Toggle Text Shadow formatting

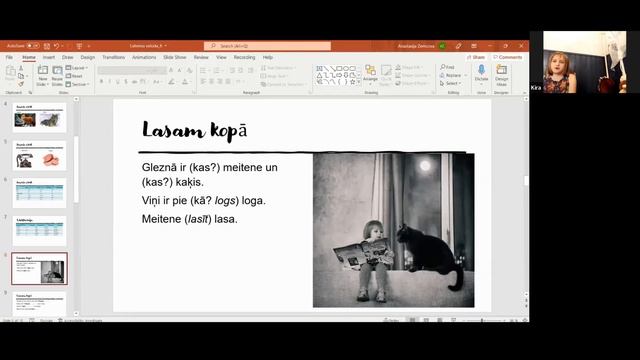[126, 82]
